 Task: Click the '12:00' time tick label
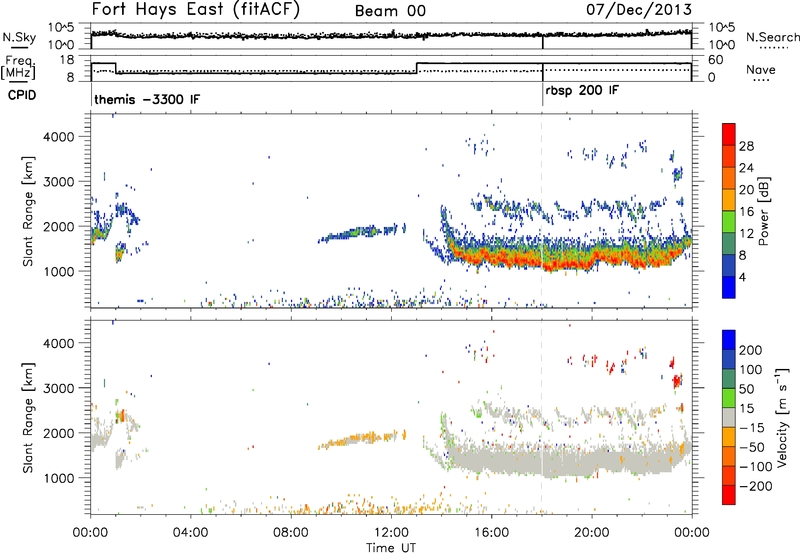[391, 533]
